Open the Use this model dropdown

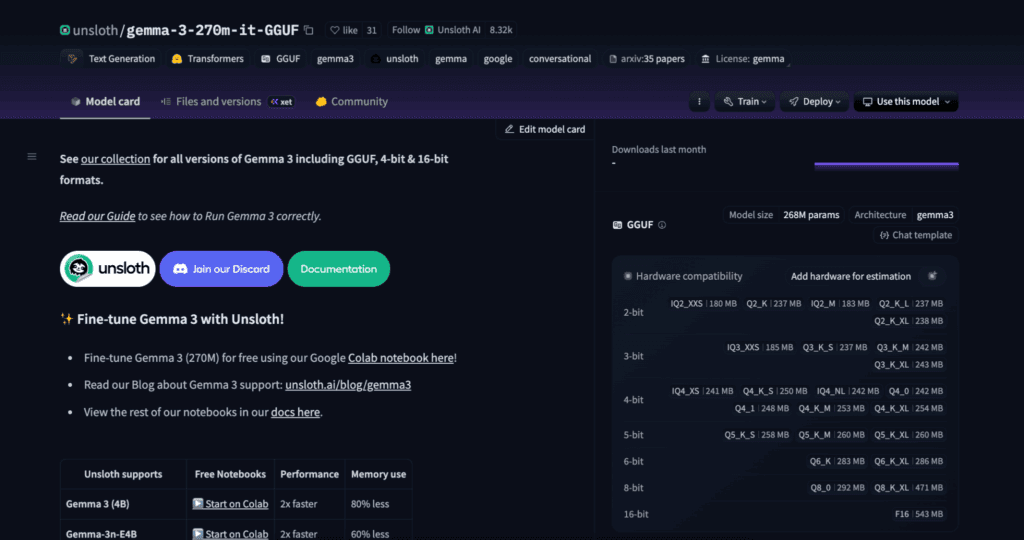906,102
